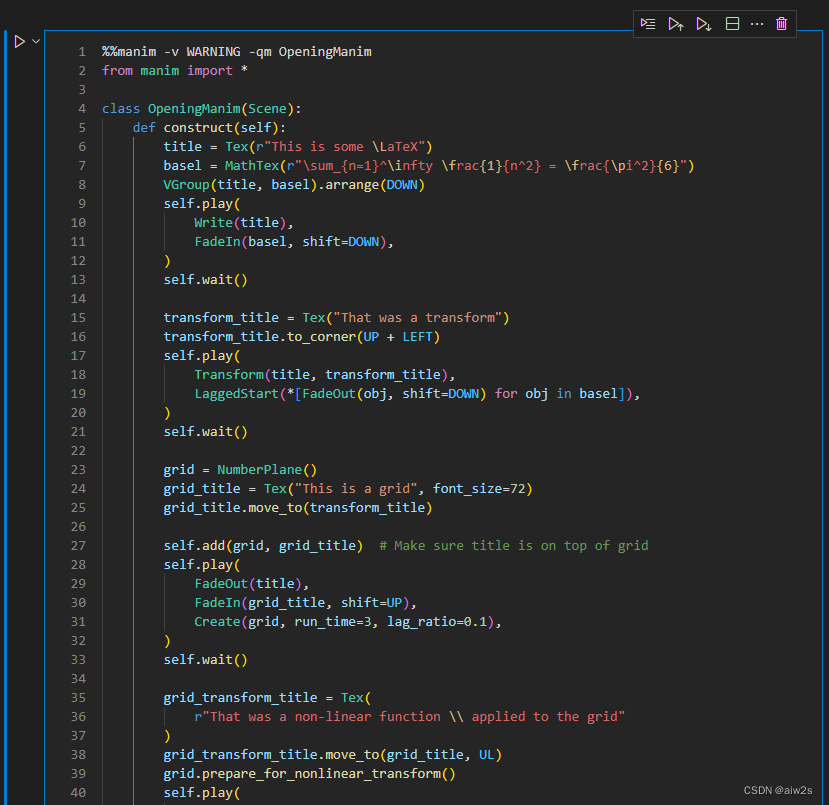Click the 'That was a non-linear function' string

click(x=410, y=717)
